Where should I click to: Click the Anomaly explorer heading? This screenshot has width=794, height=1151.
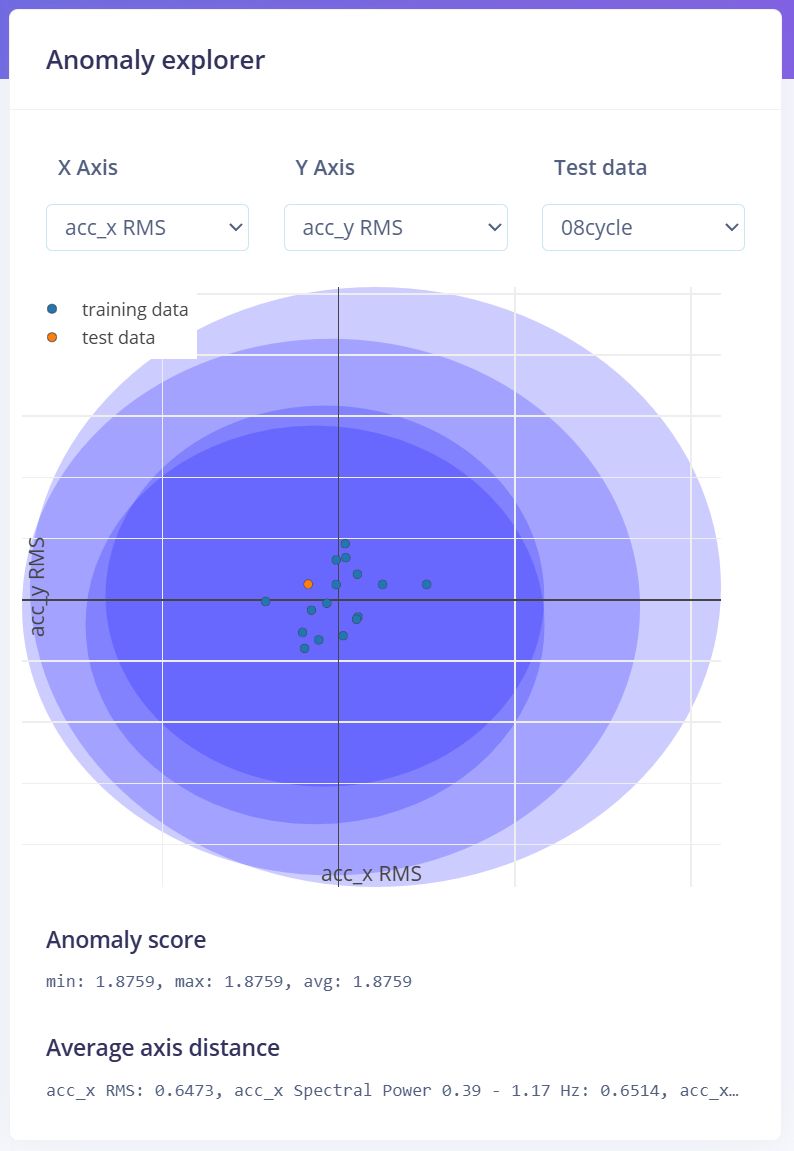click(156, 60)
